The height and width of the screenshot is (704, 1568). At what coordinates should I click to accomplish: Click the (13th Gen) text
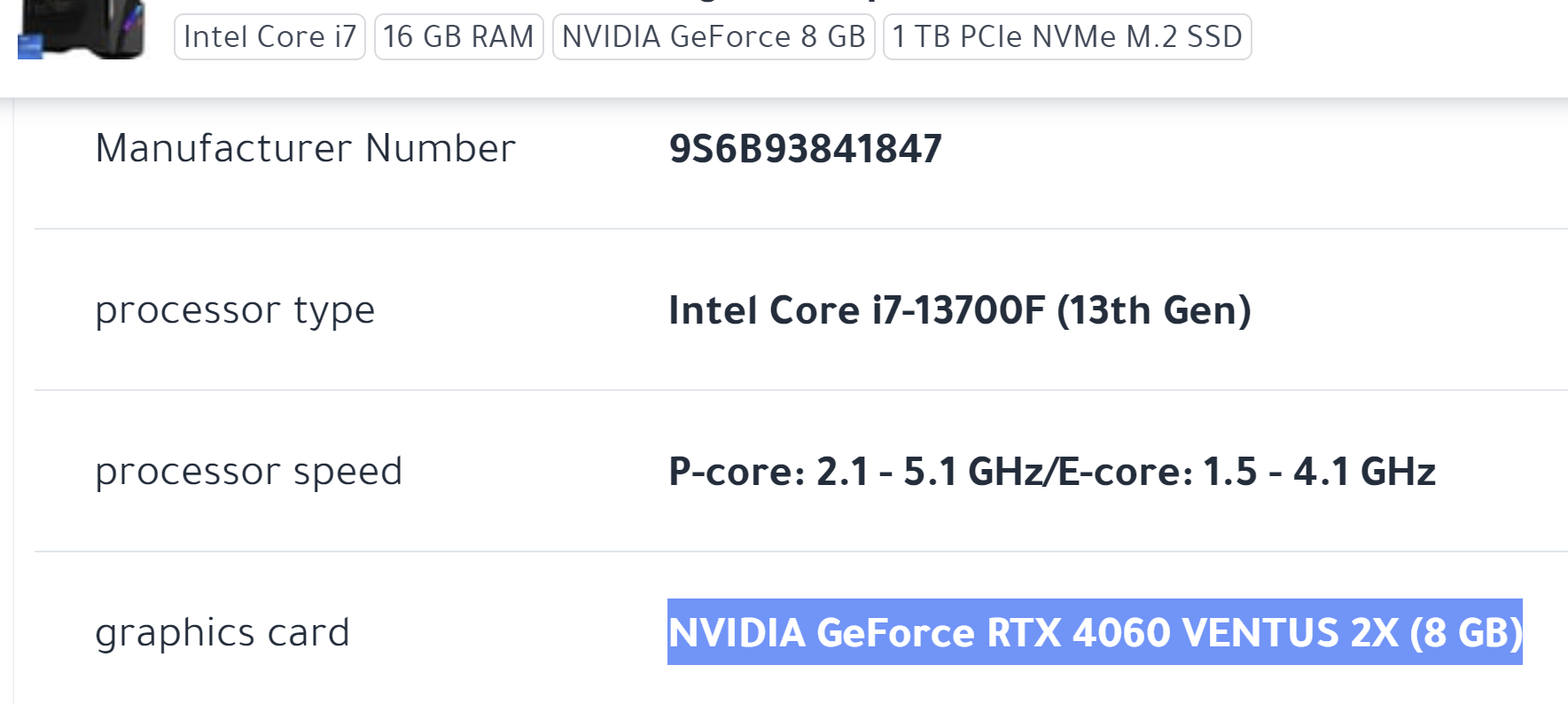[x=1153, y=311]
